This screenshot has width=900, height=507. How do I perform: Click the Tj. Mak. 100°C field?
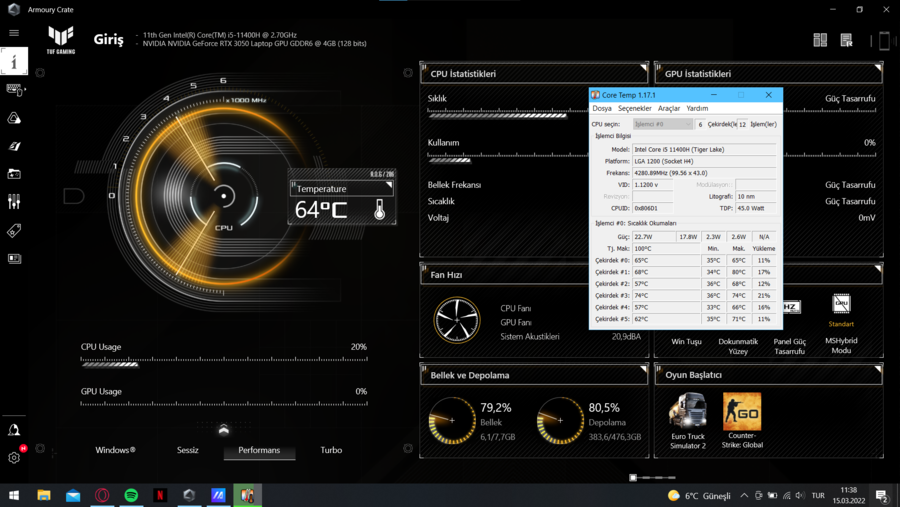click(666, 249)
